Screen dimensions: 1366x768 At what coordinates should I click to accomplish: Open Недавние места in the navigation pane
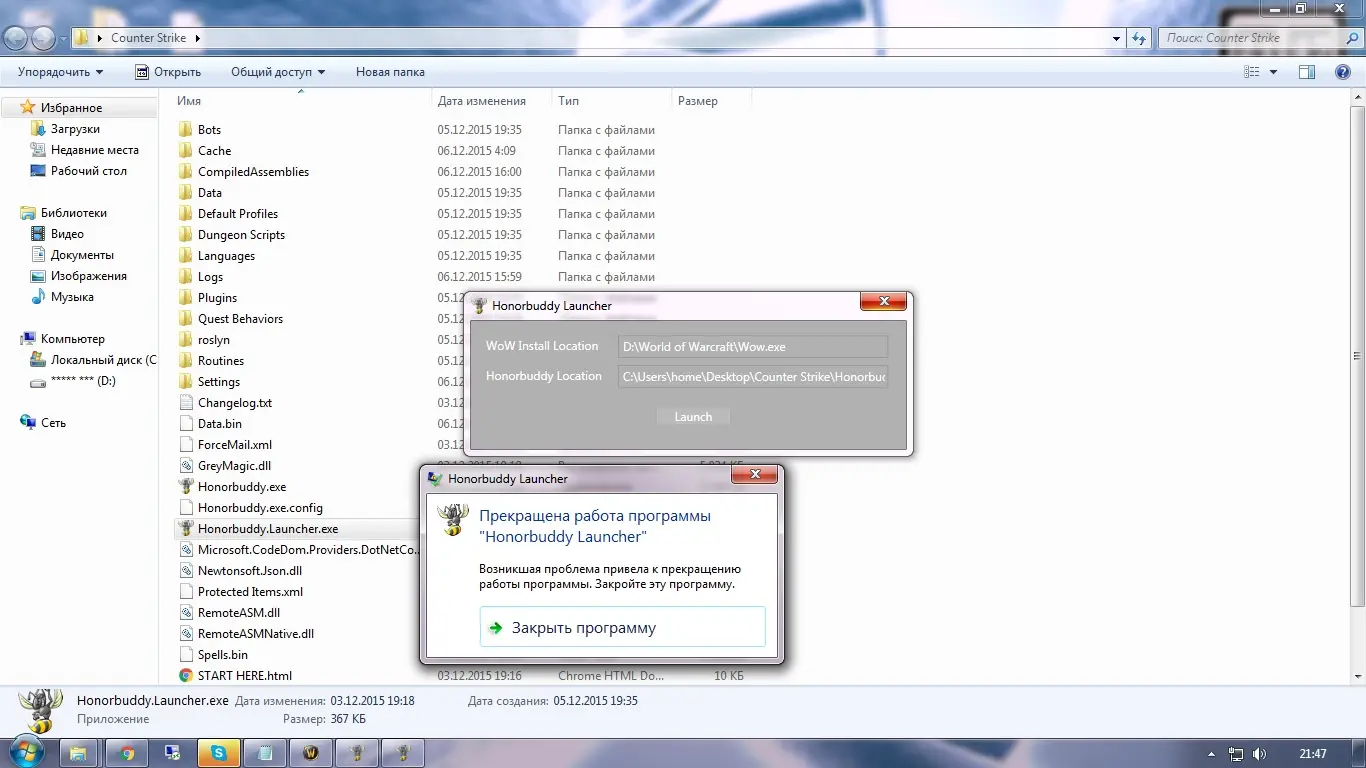click(x=94, y=150)
